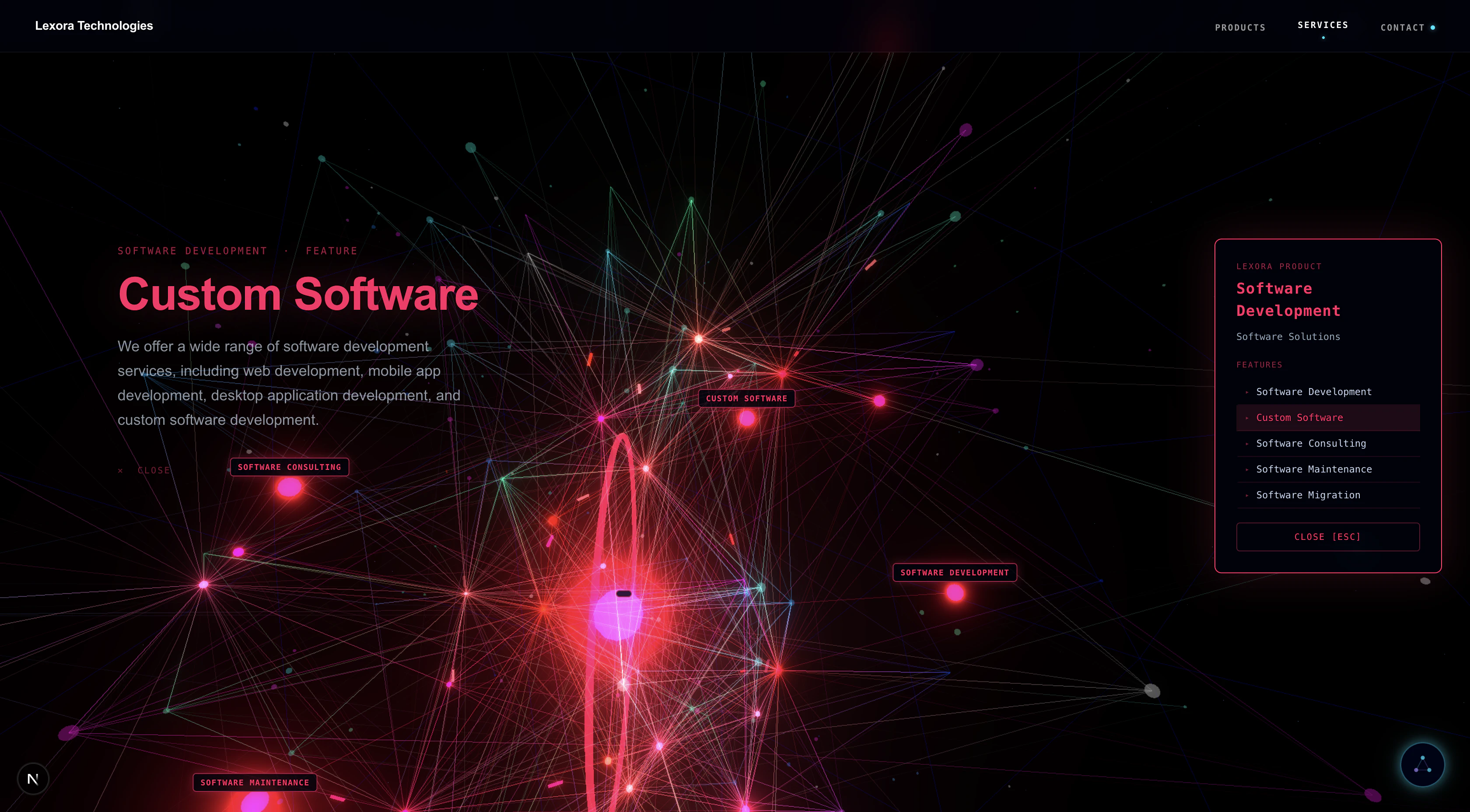Open the Contact nav item

tap(1403, 28)
